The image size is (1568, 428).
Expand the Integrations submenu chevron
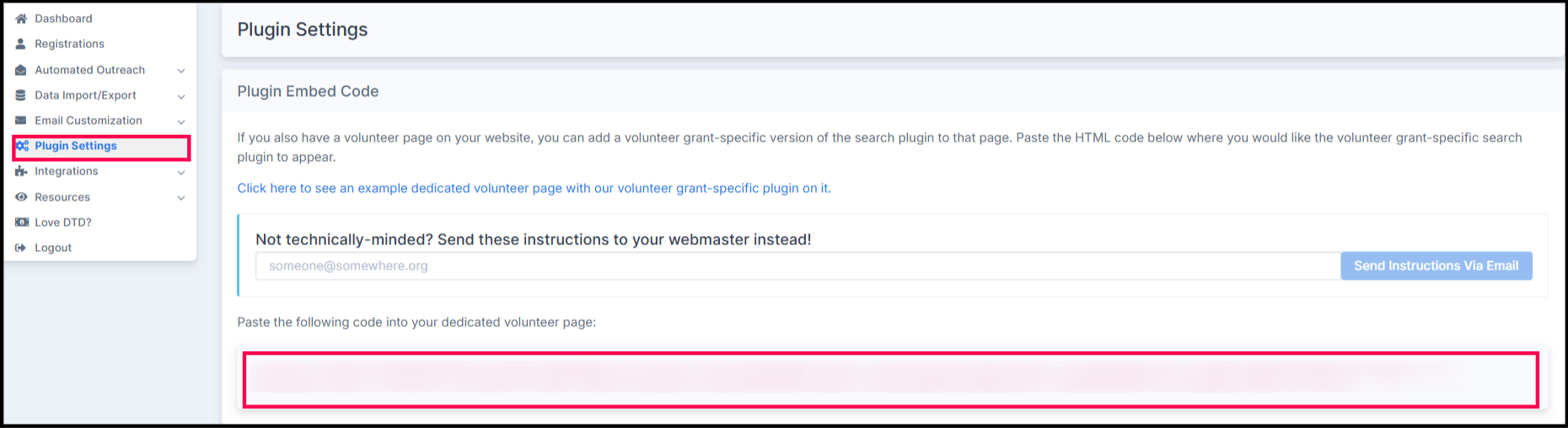pos(180,172)
